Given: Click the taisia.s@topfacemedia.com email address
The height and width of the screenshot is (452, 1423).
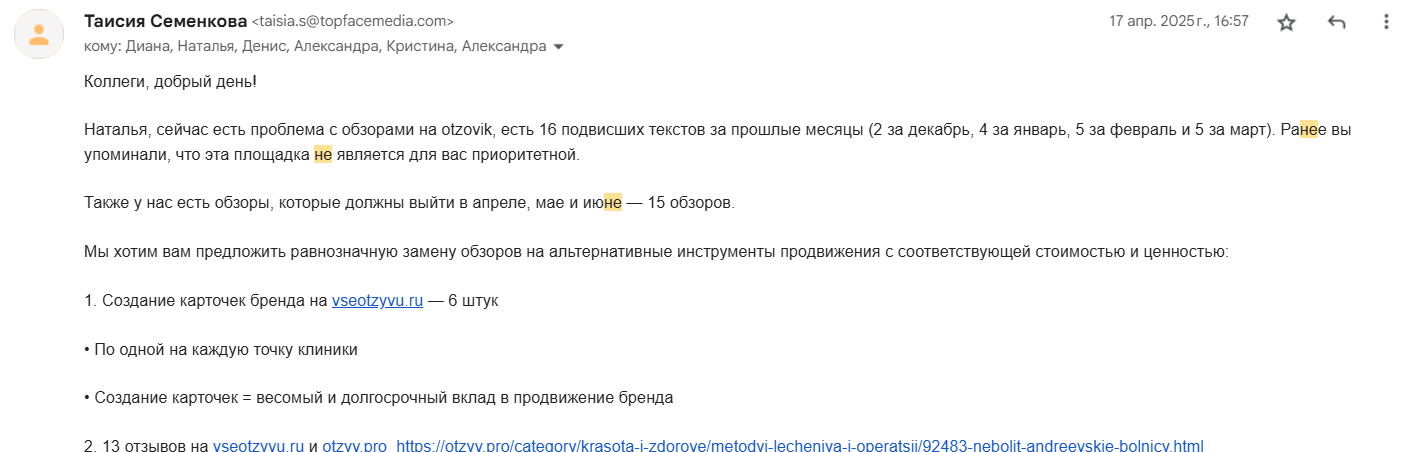Looking at the screenshot, I should point(352,21).
